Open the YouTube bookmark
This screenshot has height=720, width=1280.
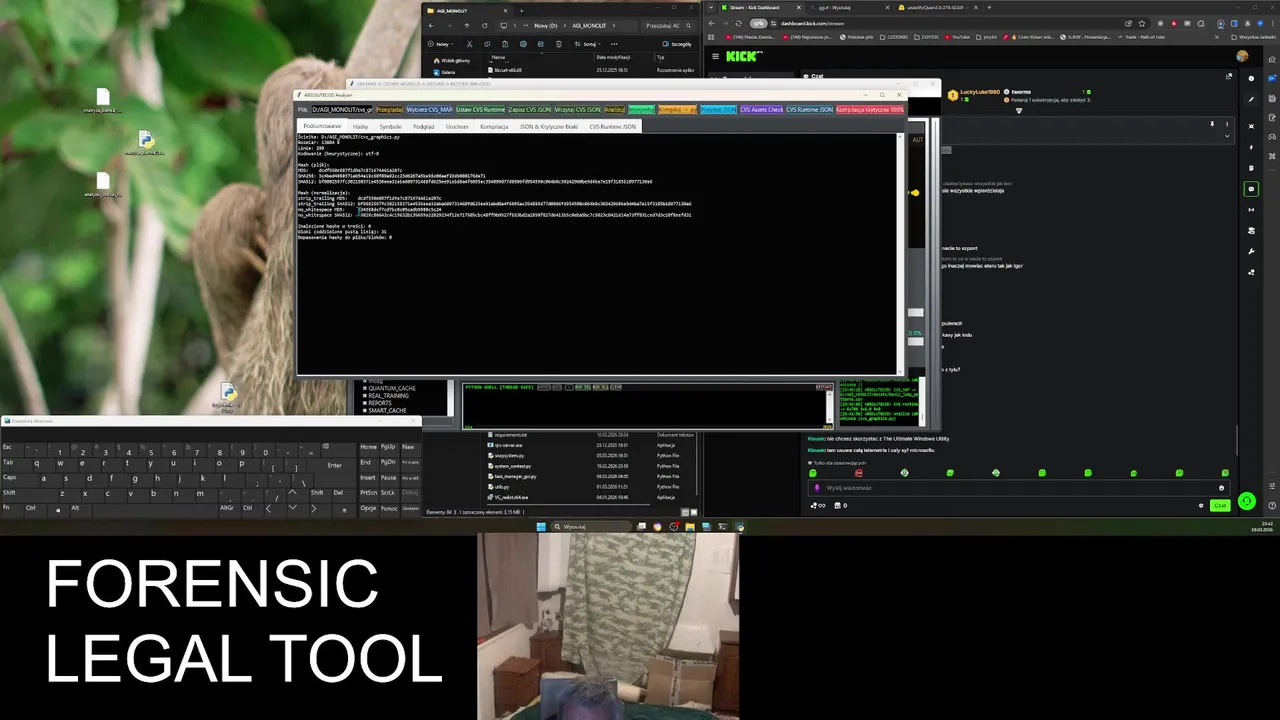(956, 37)
